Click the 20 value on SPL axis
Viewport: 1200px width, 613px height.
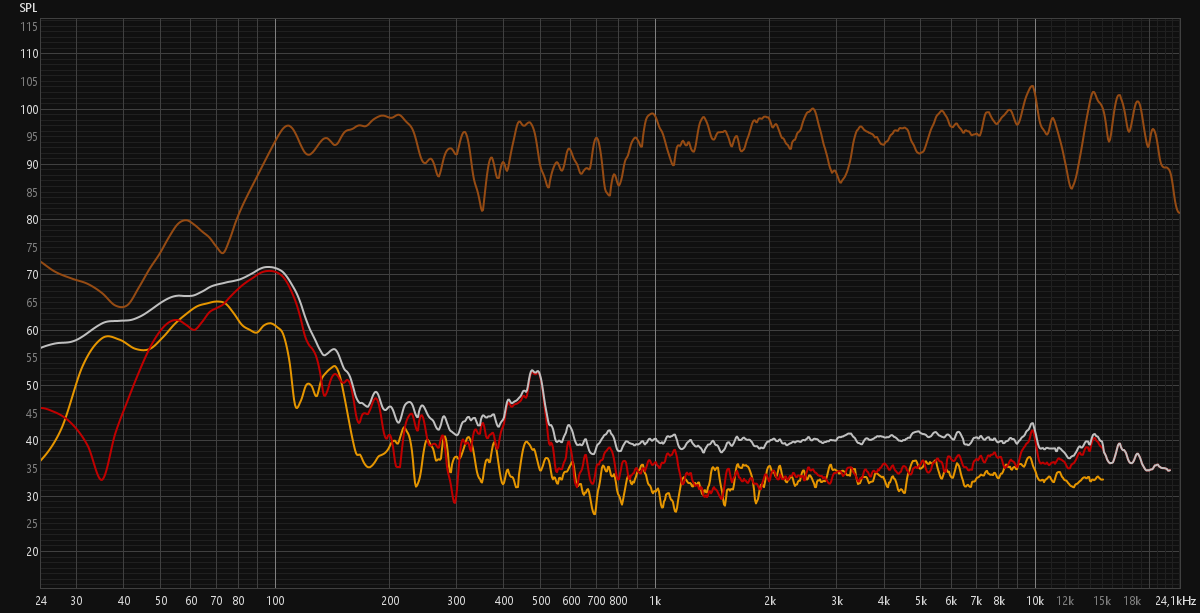click(31, 552)
